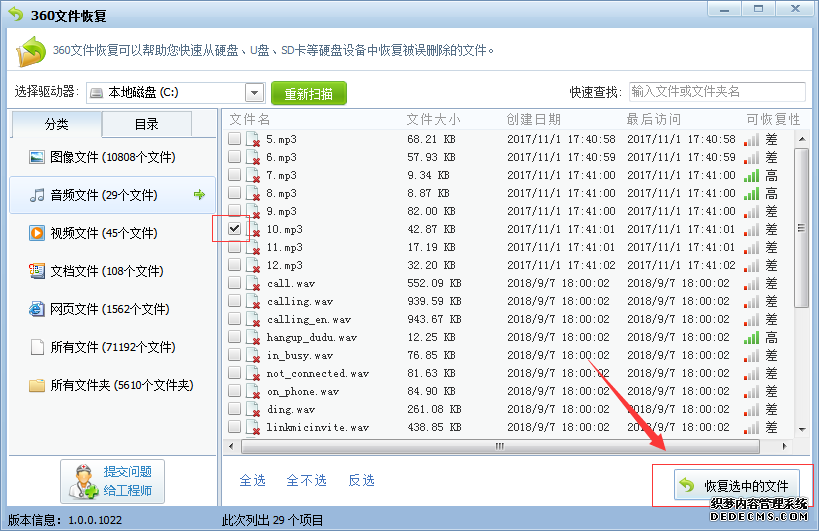Screen dimensions: 819x531
Task: Select the web page files icon
Action: 37,309
